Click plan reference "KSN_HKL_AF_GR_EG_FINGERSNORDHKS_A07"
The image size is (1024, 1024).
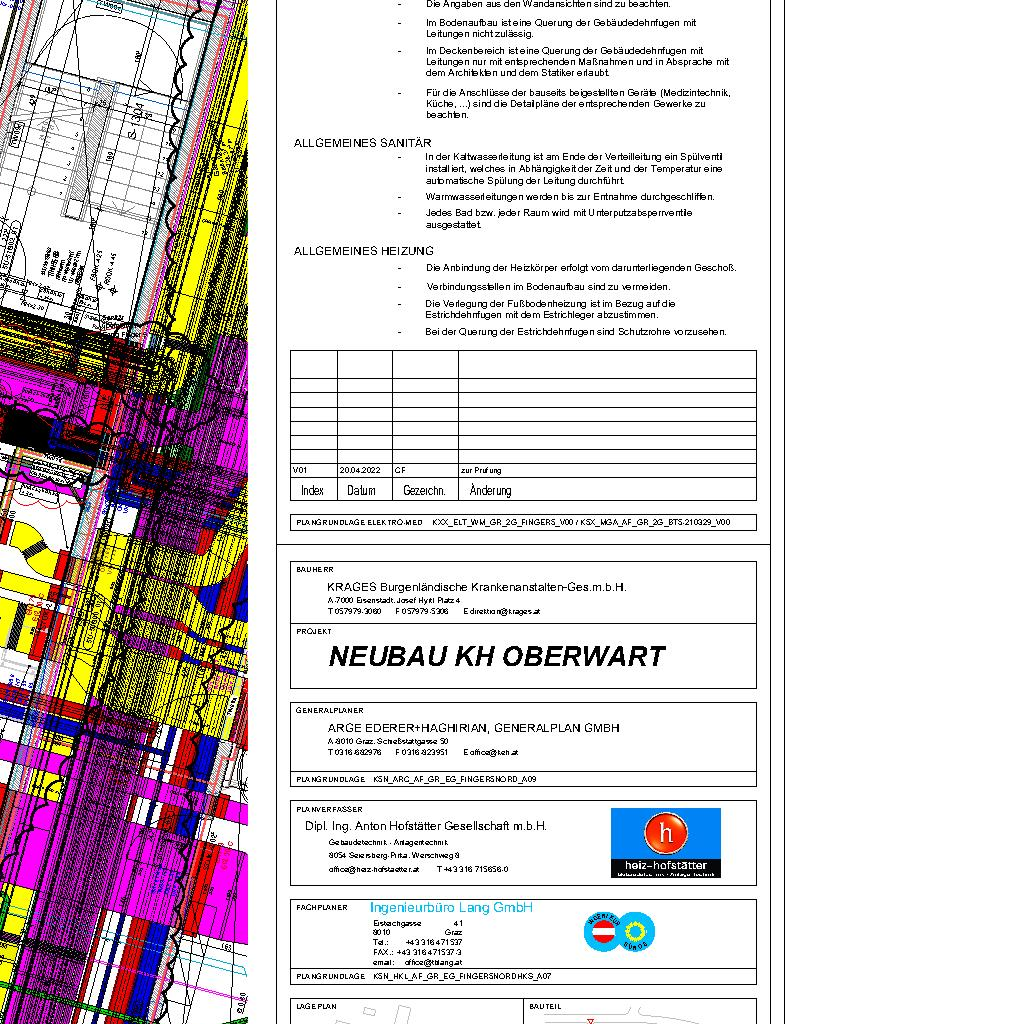coord(462,976)
